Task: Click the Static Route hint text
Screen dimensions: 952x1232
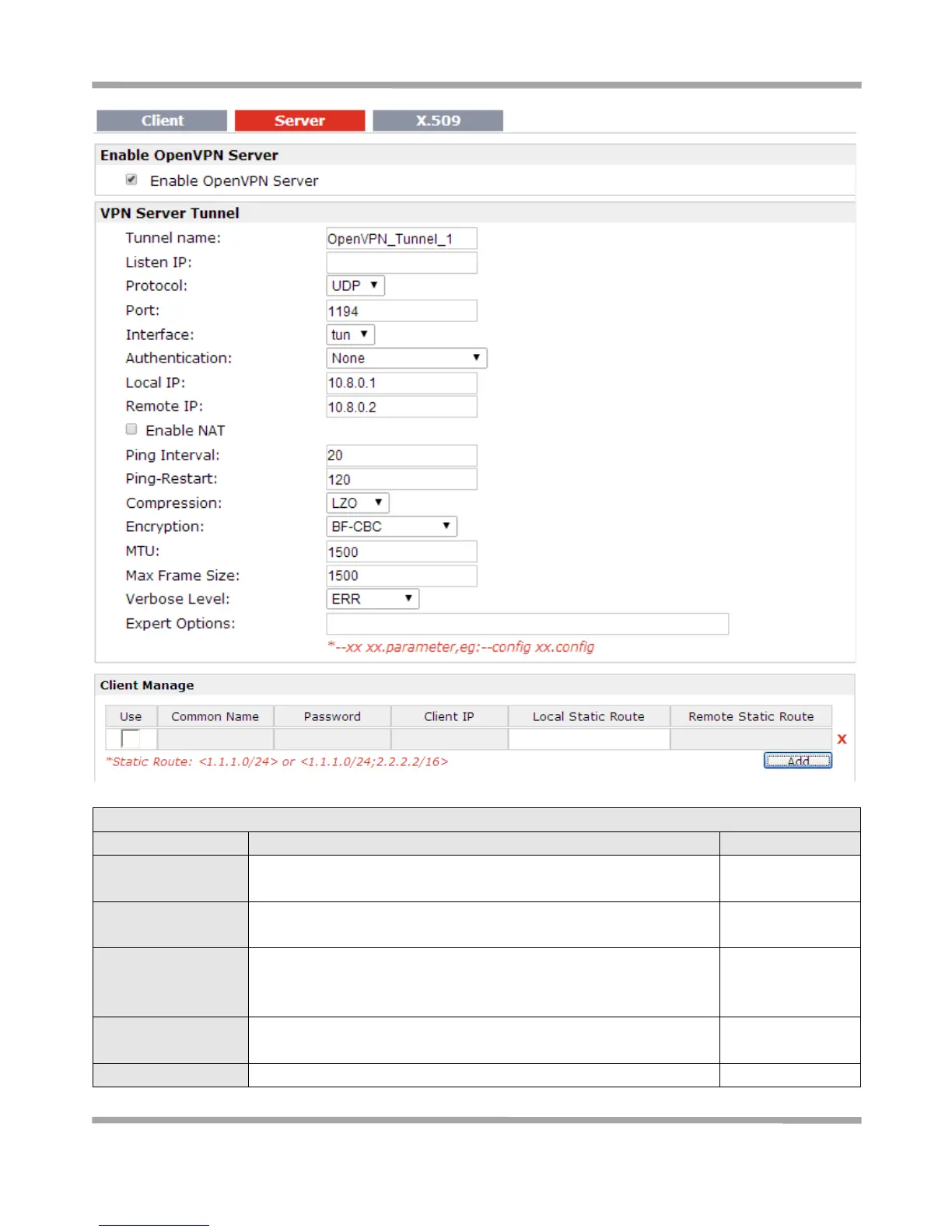Action: (277, 761)
